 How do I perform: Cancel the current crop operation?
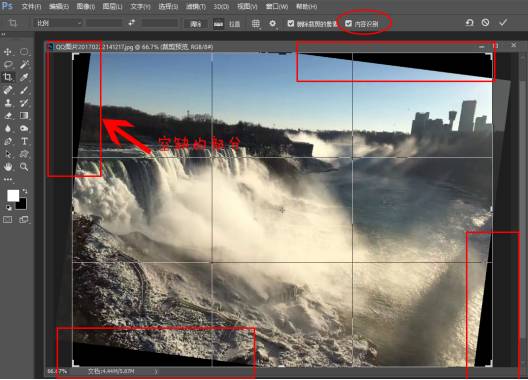pos(485,23)
